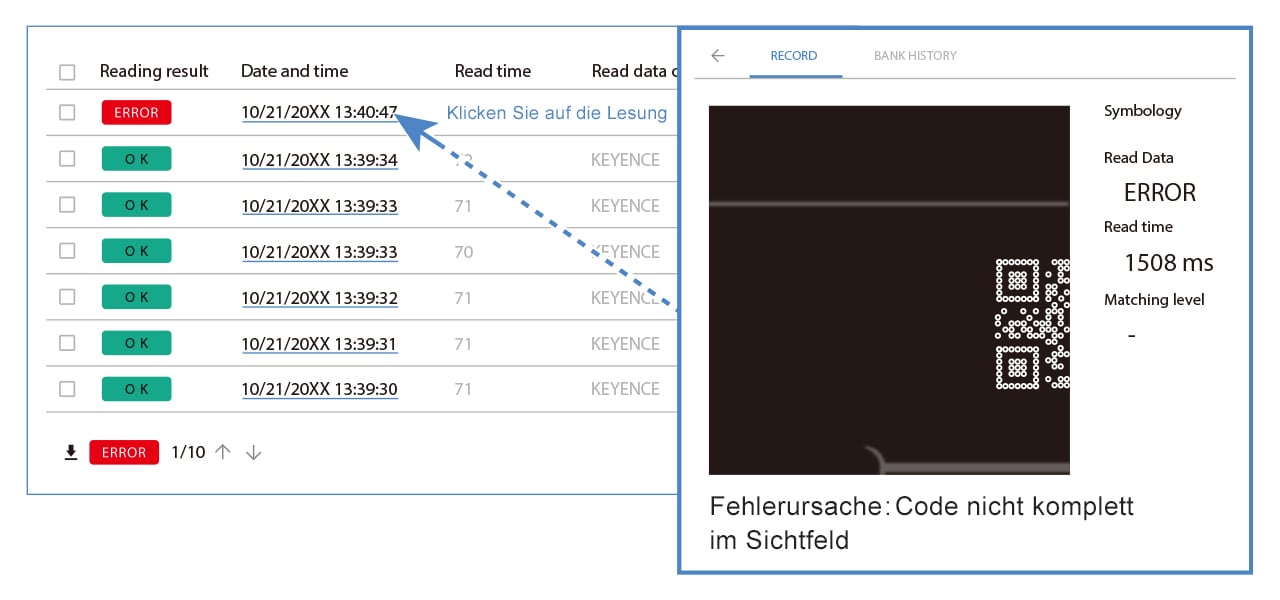
Task: Check the box for the 13:39:31 reading
Action: point(67,342)
